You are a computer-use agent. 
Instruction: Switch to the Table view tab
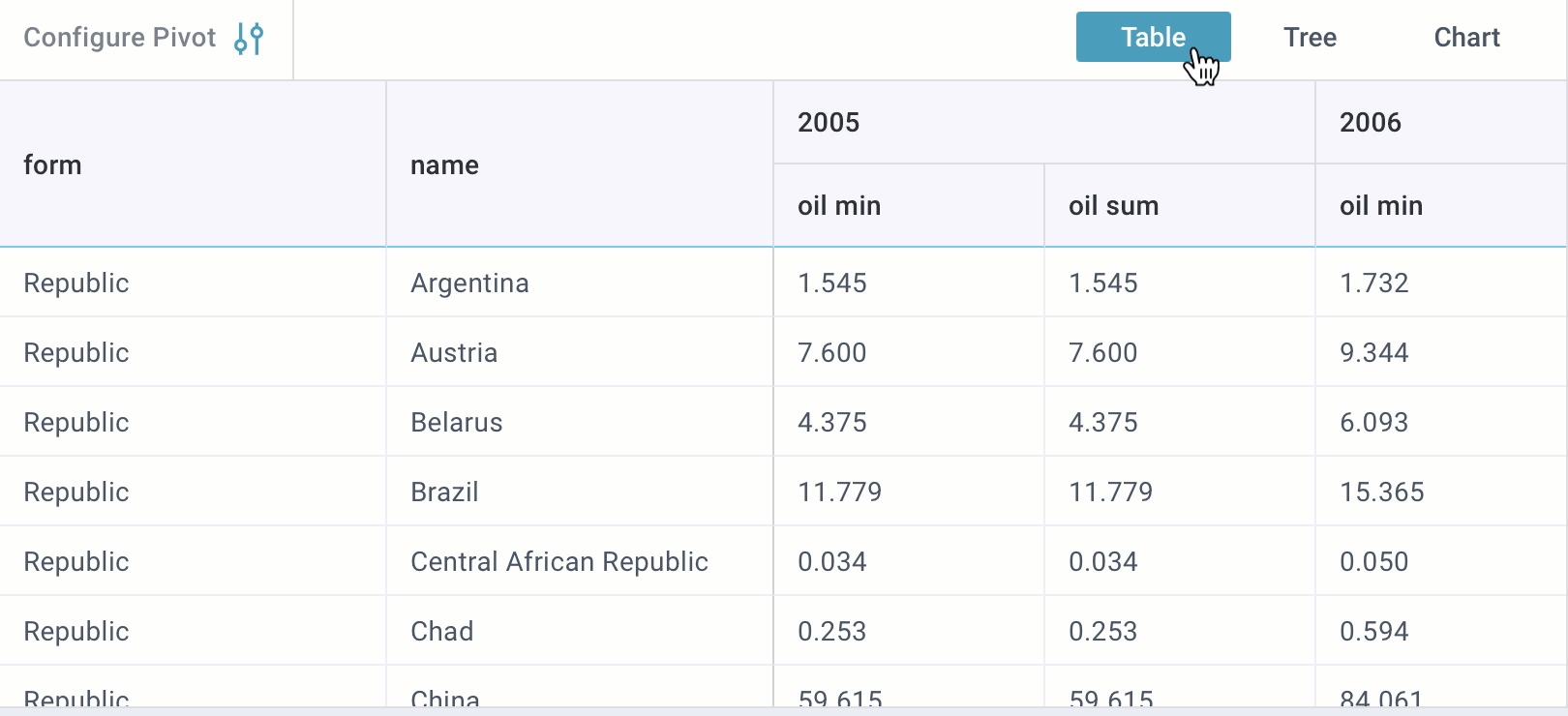pyautogui.click(x=1153, y=38)
